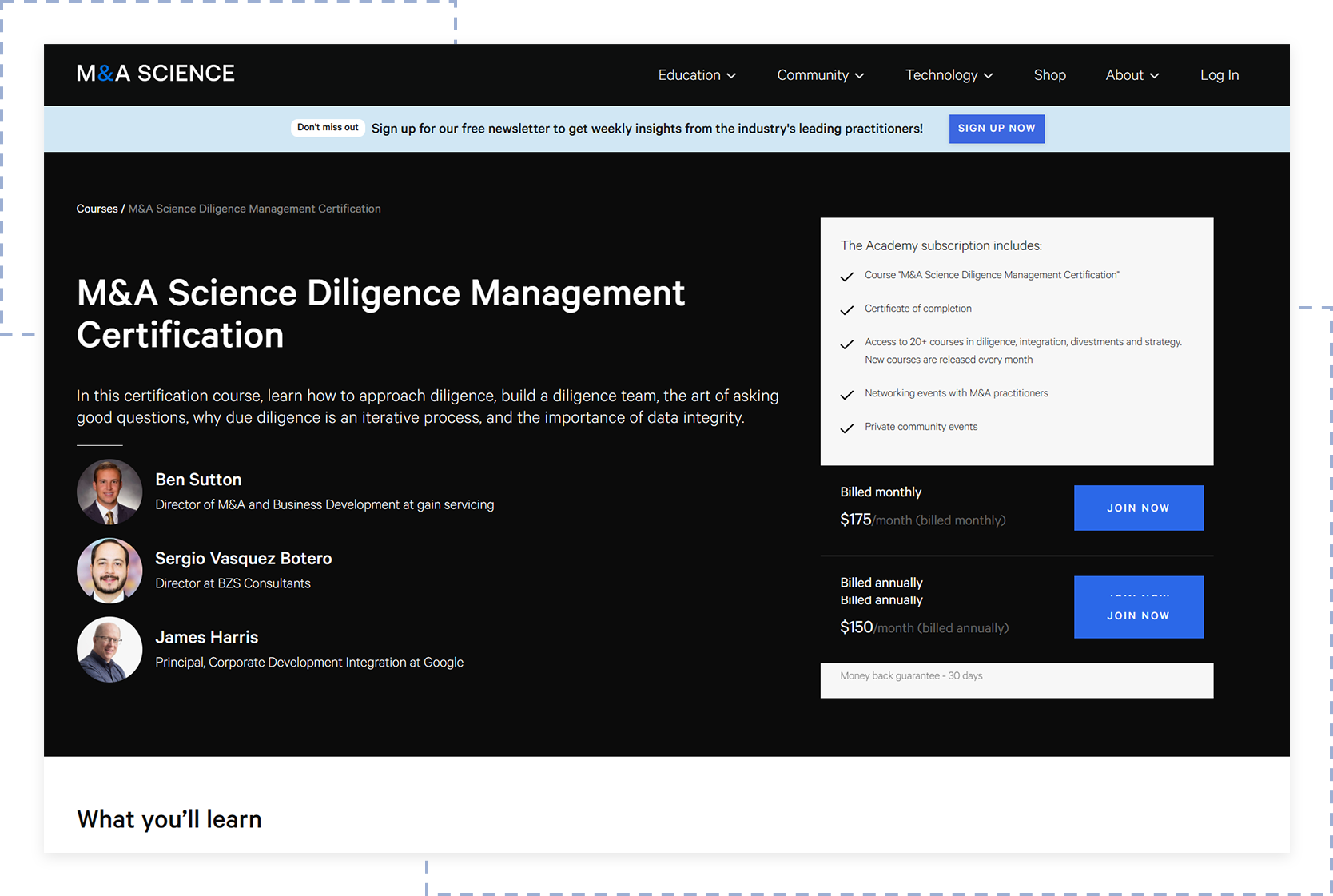This screenshot has width=1333, height=896.
Task: Click the checkmark beside "Certificate of completion"
Action: click(846, 311)
